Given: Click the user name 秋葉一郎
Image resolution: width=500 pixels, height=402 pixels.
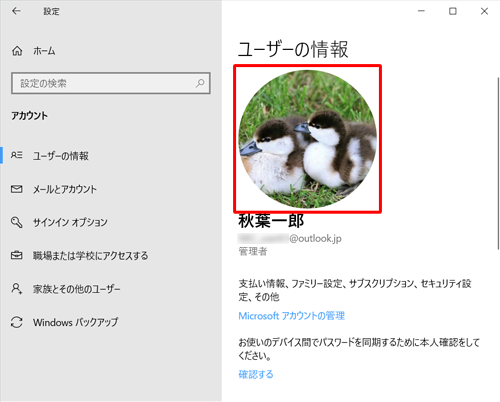Looking at the screenshot, I should click(x=271, y=221).
